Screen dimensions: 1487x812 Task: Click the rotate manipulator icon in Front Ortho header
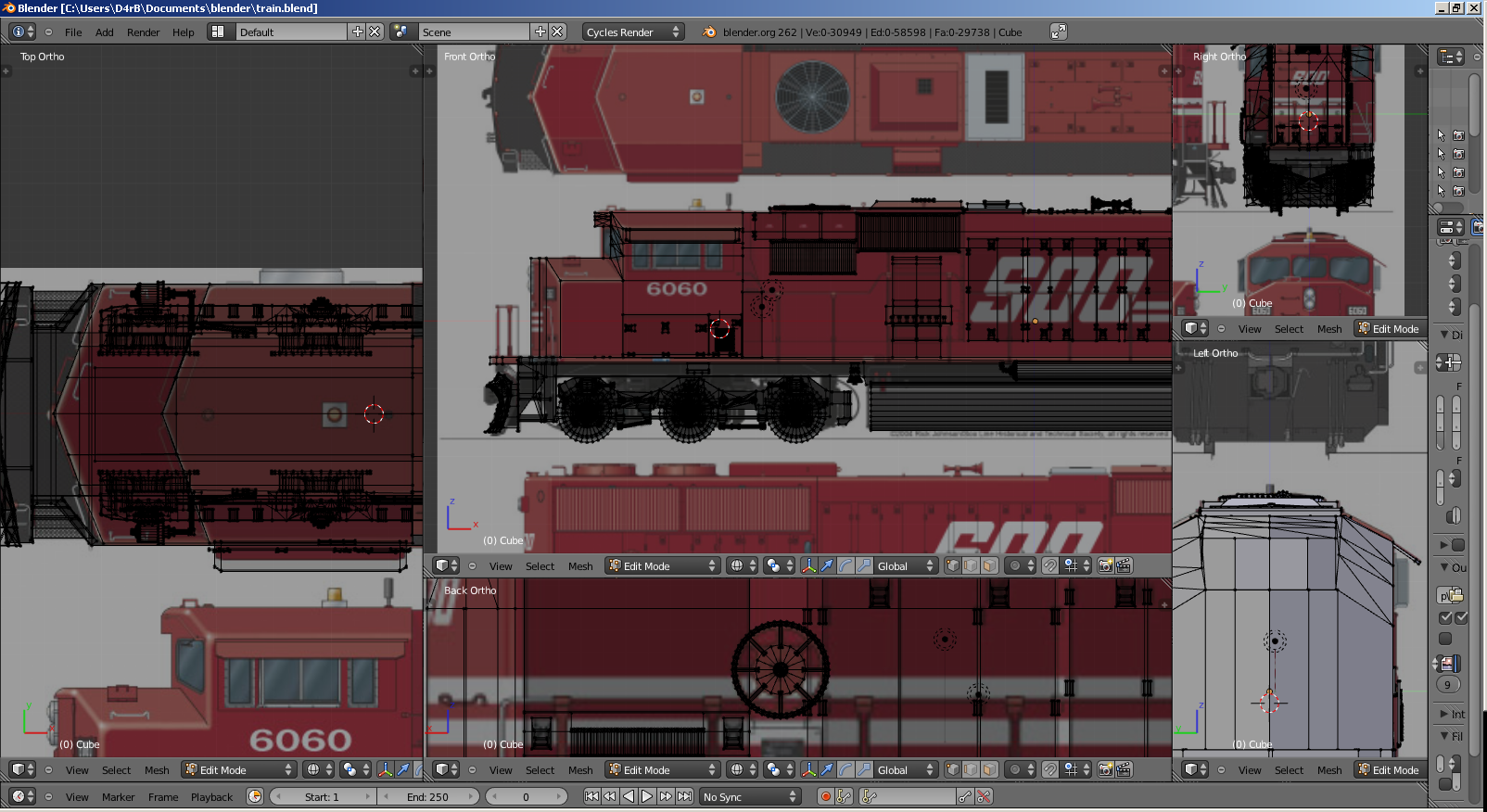tap(845, 565)
